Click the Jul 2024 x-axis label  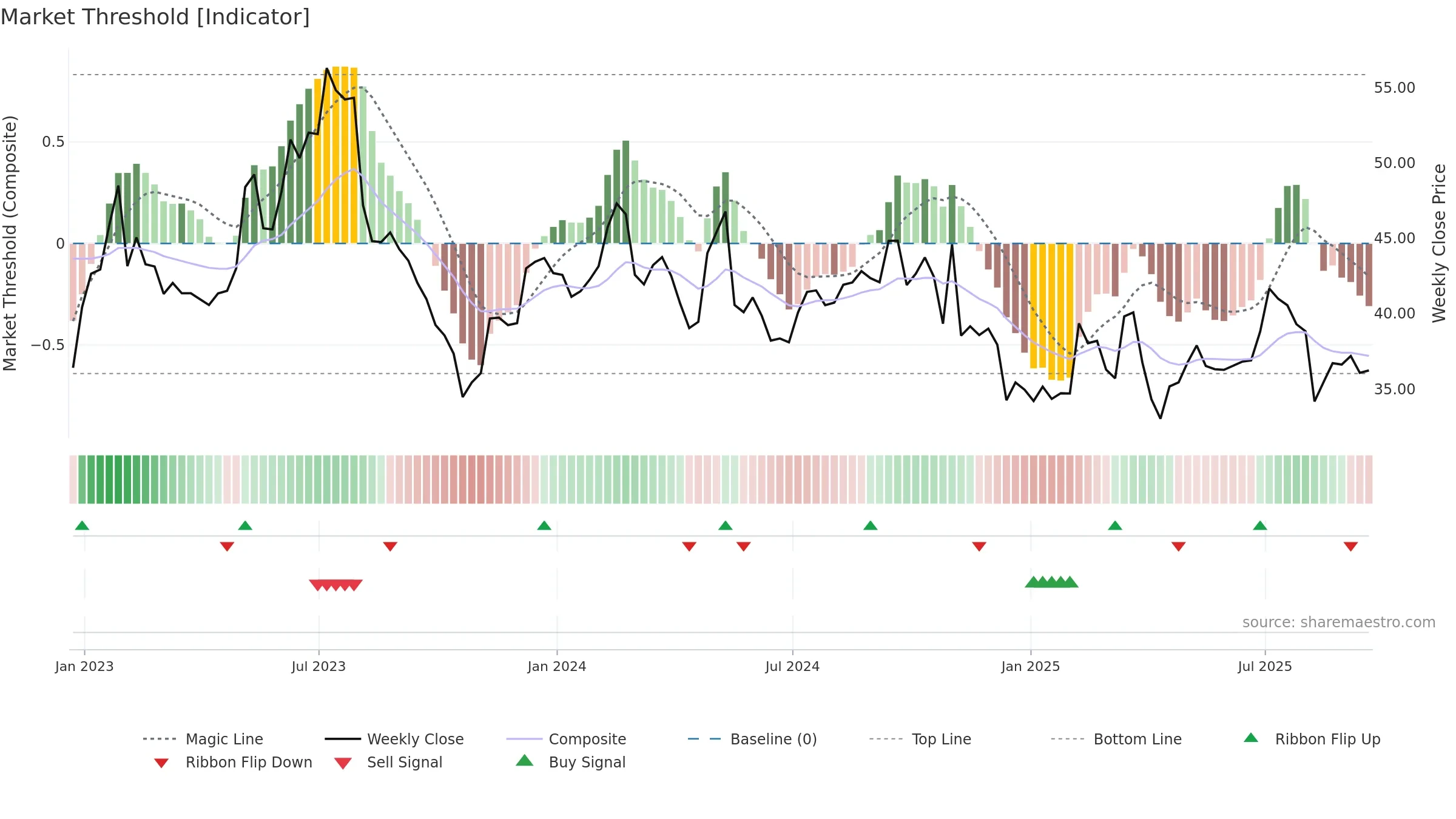click(x=792, y=667)
